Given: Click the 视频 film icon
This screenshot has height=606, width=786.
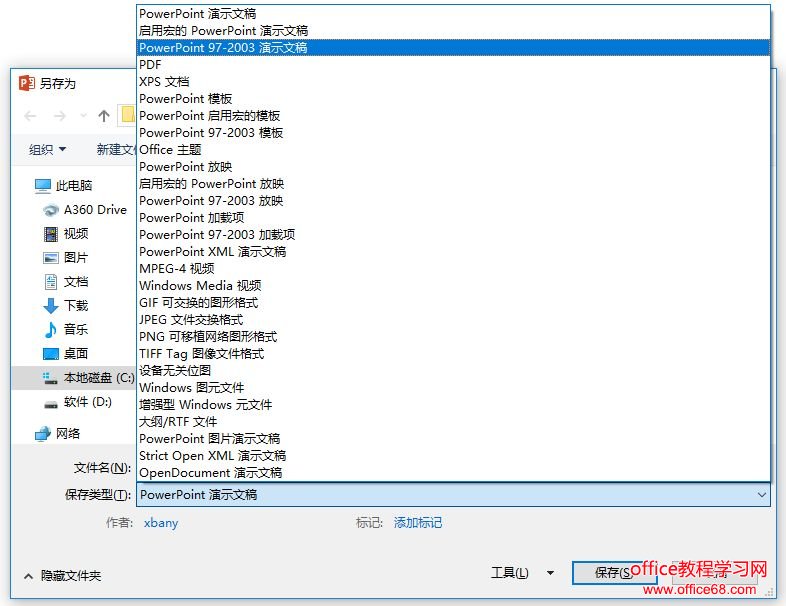Looking at the screenshot, I should pos(51,234).
